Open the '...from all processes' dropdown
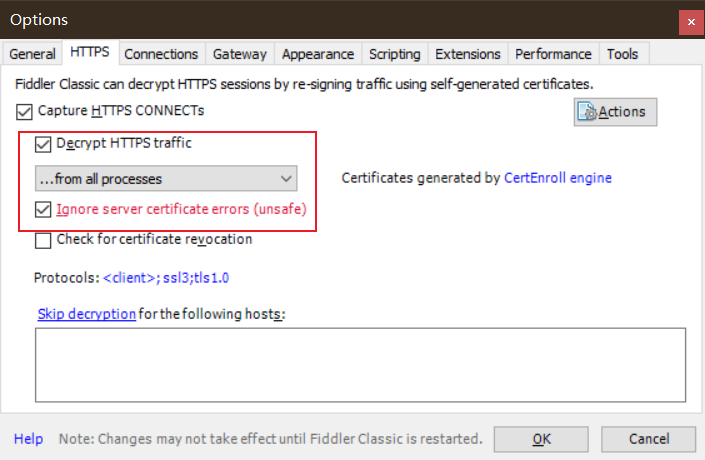 pyautogui.click(x=165, y=179)
